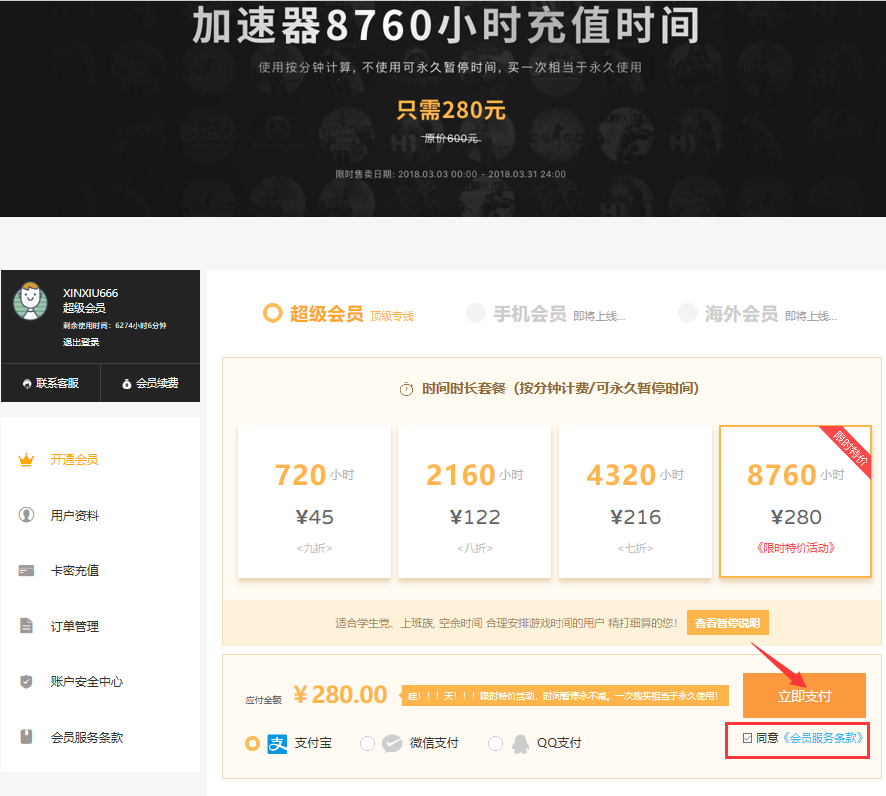The width and height of the screenshot is (886, 796).
Task: Select the shield icon for 账户安全中心
Action: [25, 682]
